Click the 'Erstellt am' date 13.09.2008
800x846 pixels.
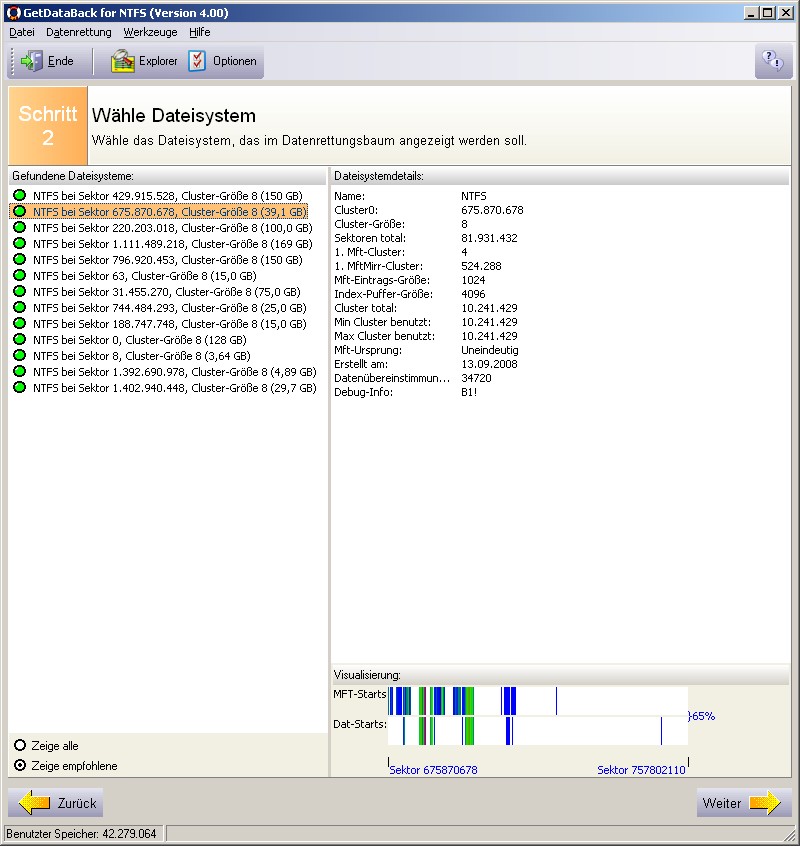(489, 364)
